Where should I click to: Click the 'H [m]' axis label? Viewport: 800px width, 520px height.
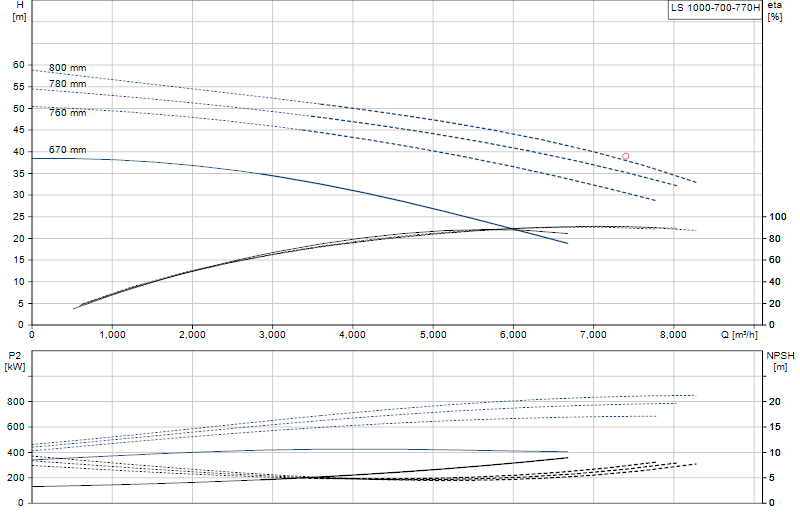tap(19, 11)
